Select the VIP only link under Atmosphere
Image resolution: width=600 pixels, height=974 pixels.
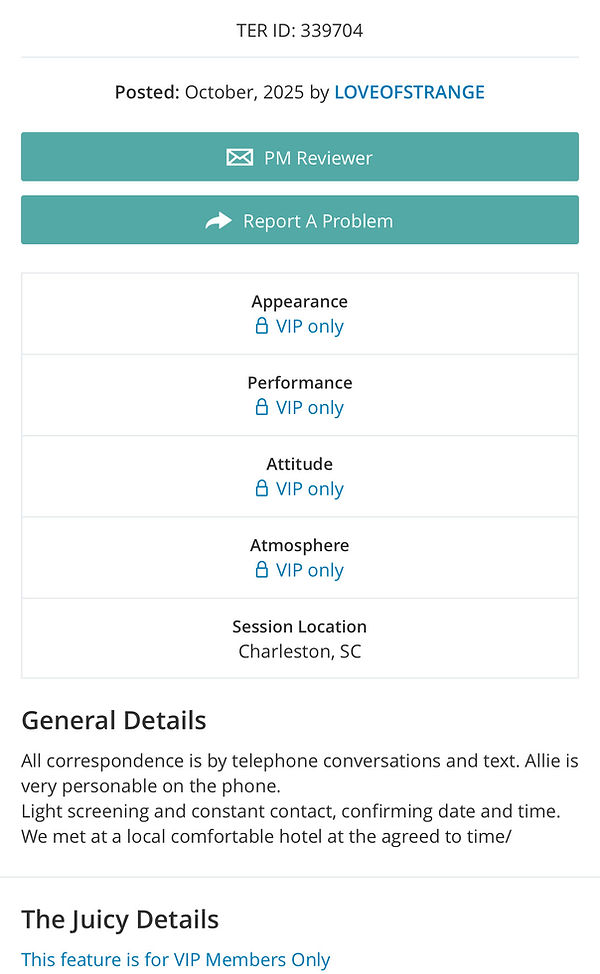(309, 569)
